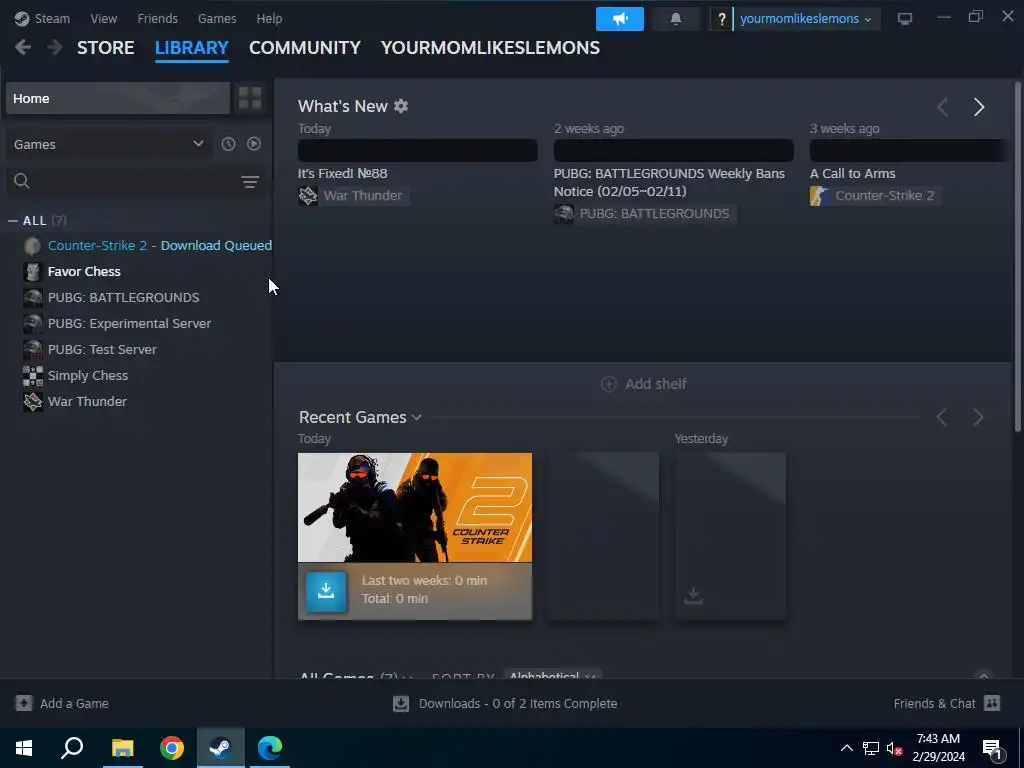Select the LIBRARY tab

(x=191, y=48)
